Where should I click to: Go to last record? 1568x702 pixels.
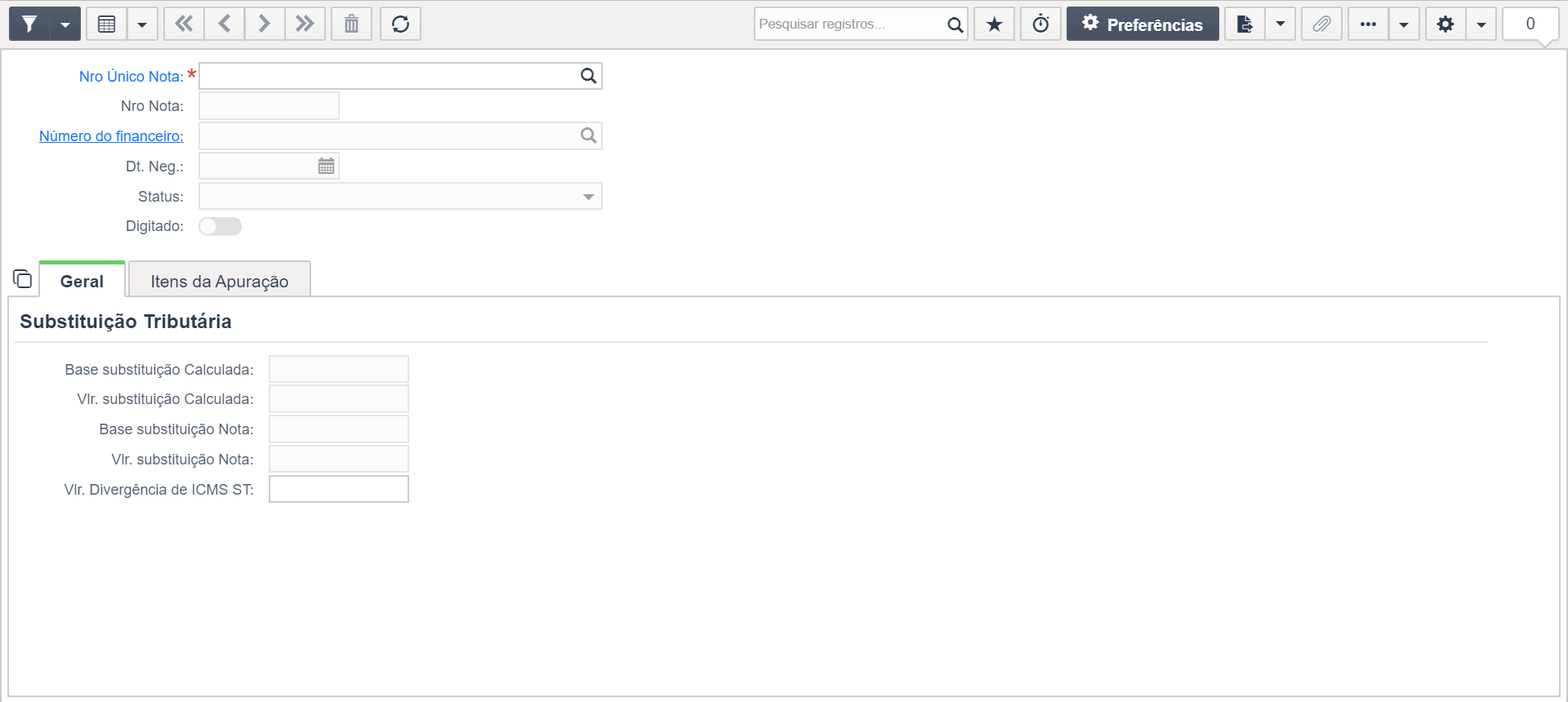(305, 24)
